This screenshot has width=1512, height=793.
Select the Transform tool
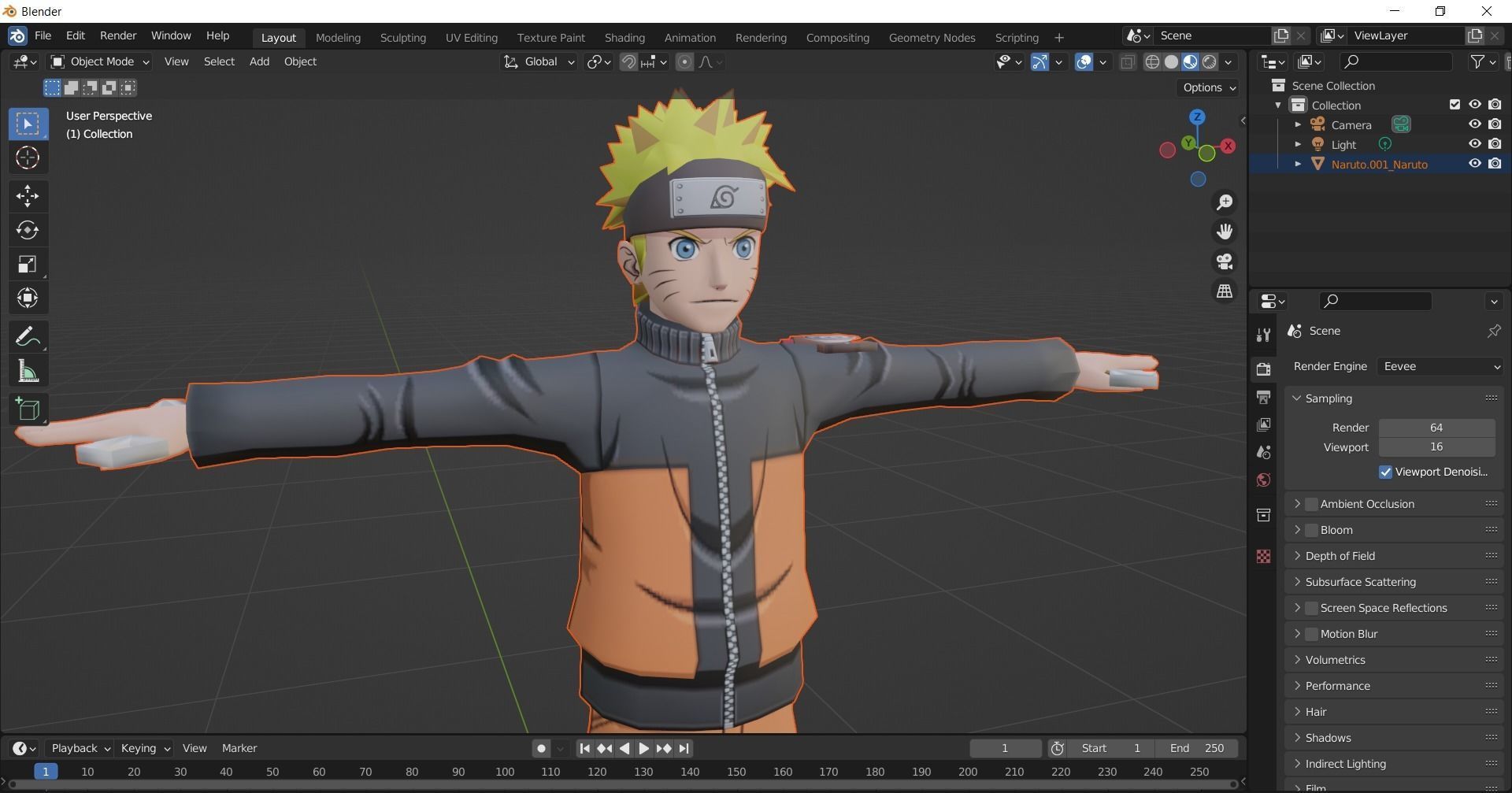point(28,298)
